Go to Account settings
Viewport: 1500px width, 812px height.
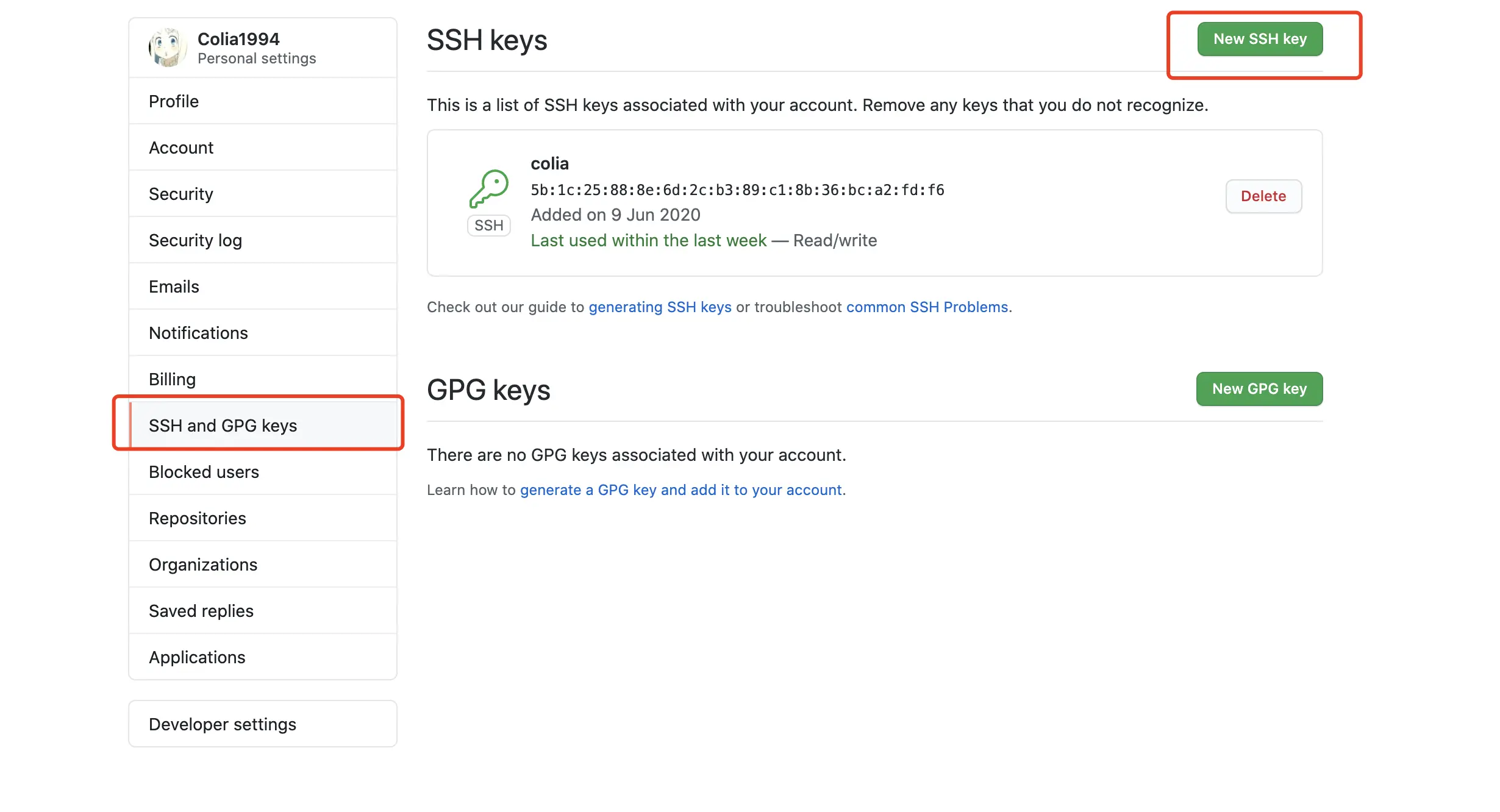(x=181, y=148)
